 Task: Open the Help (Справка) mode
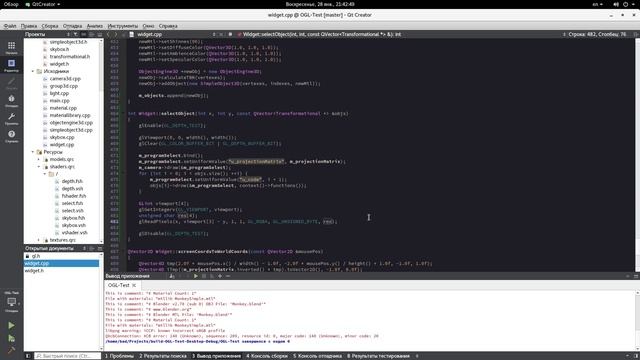tap(11, 136)
